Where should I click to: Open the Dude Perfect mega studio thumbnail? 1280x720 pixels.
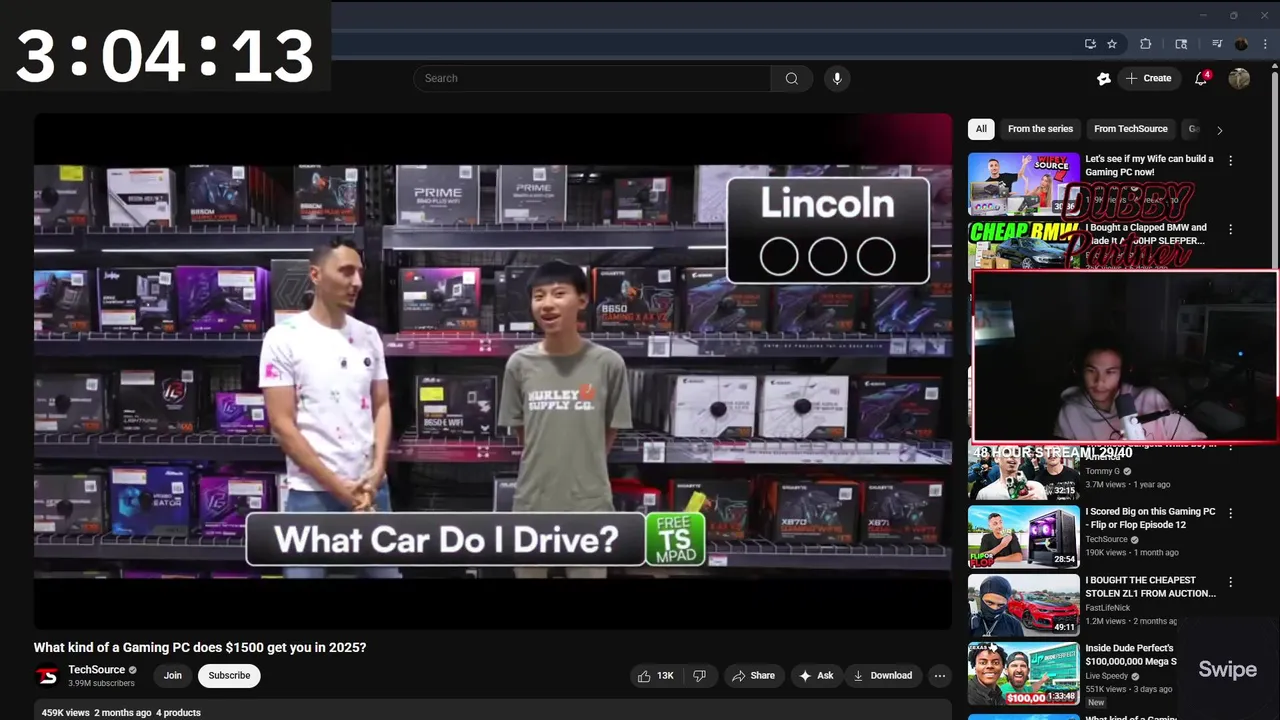point(1023,674)
